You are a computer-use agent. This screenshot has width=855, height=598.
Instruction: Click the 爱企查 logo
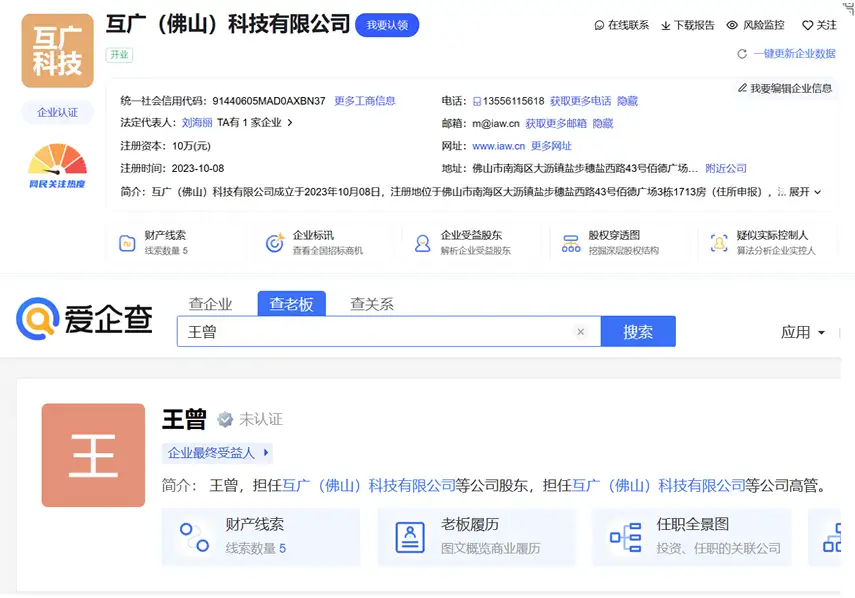coord(85,318)
